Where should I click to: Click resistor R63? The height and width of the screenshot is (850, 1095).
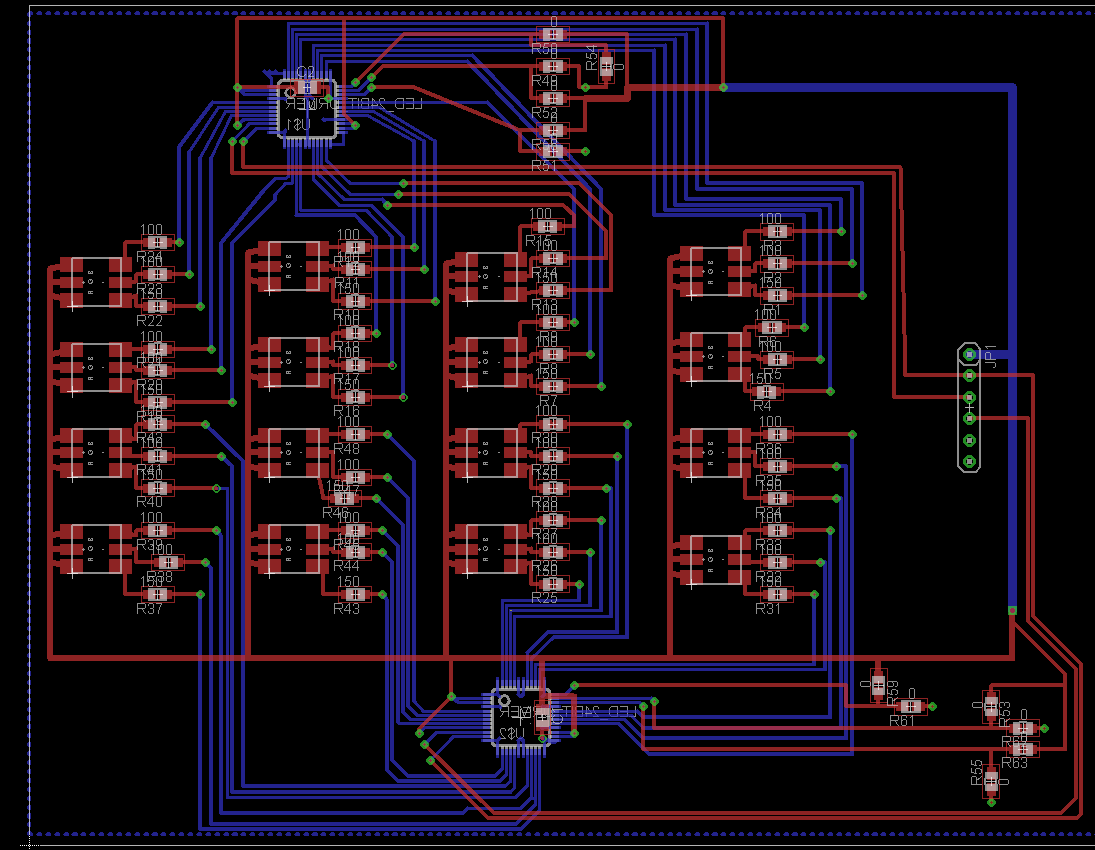pyautogui.click(x=1021, y=748)
